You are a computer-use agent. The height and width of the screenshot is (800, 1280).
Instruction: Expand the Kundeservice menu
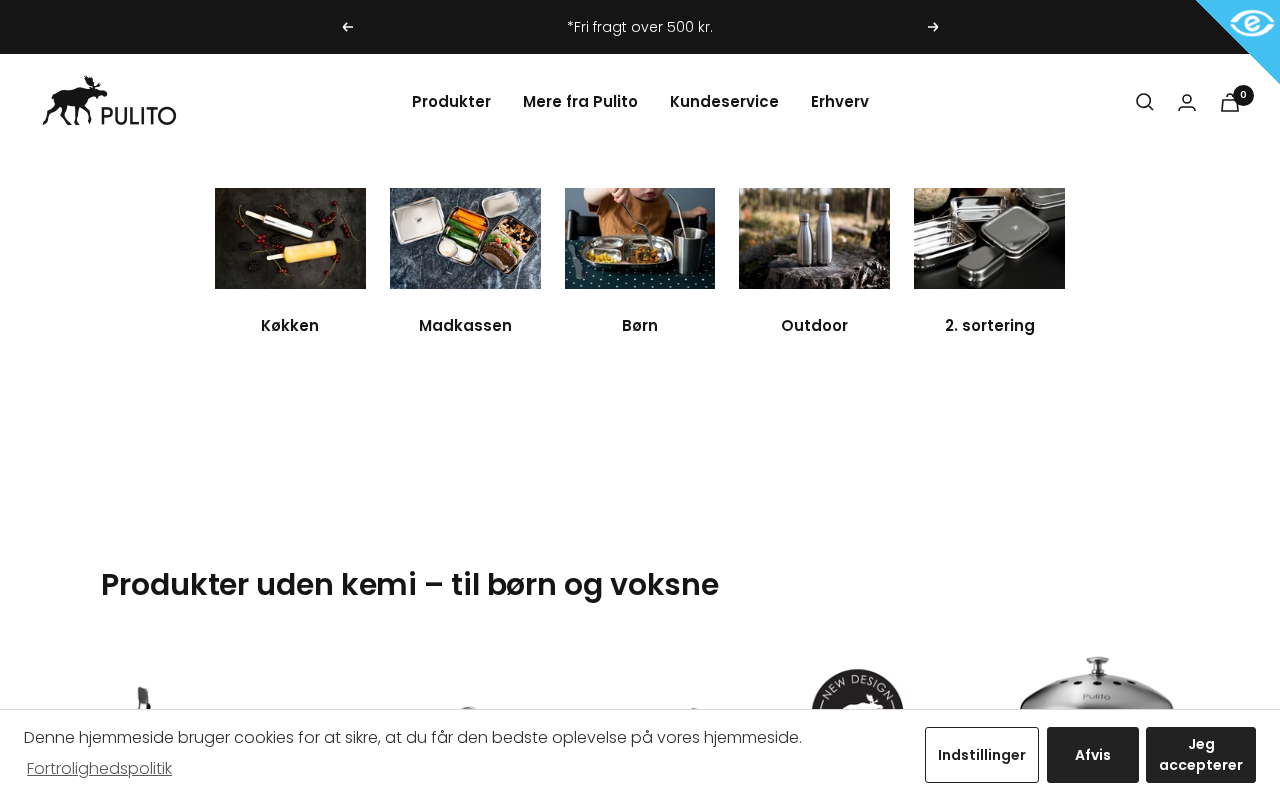coord(724,102)
